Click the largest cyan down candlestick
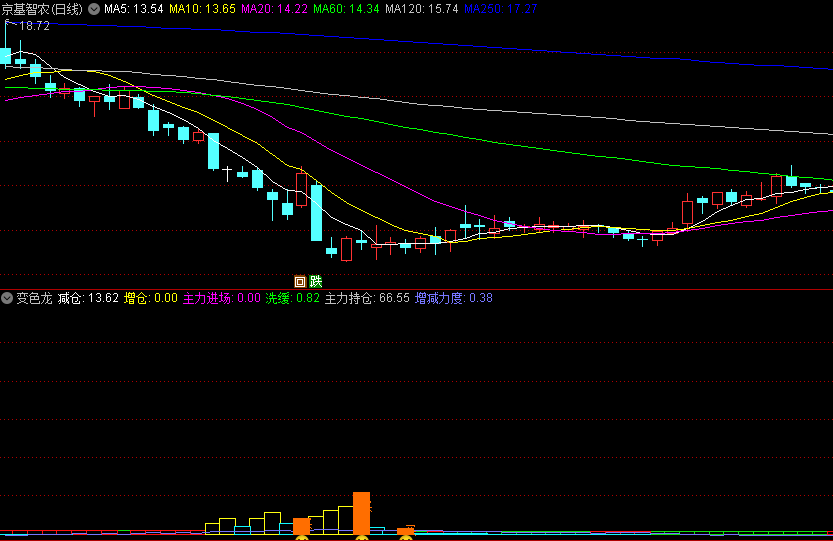Image resolution: width=833 pixels, height=541 pixels. (316, 213)
